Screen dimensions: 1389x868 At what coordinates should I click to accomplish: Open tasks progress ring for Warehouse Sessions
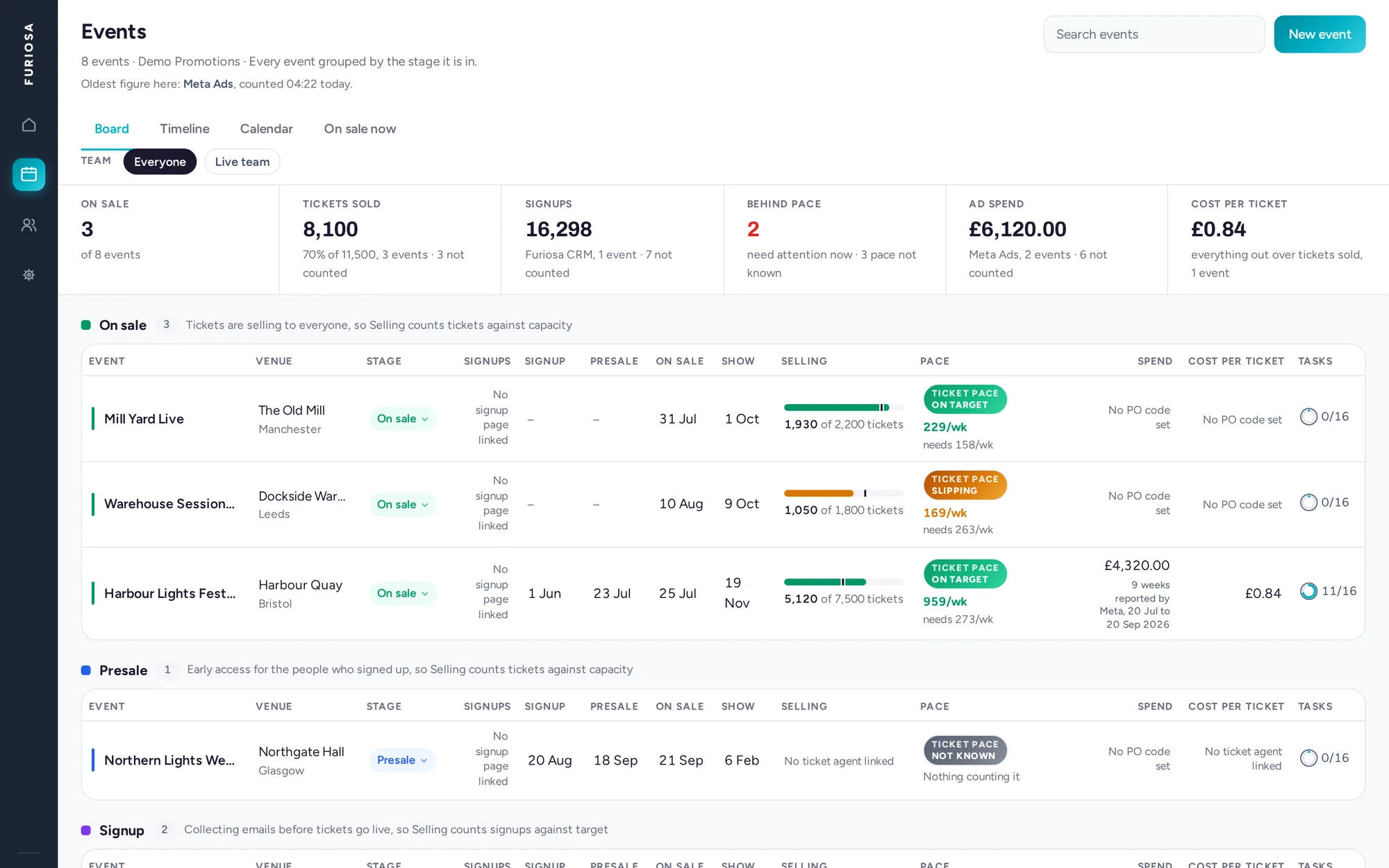click(x=1308, y=502)
